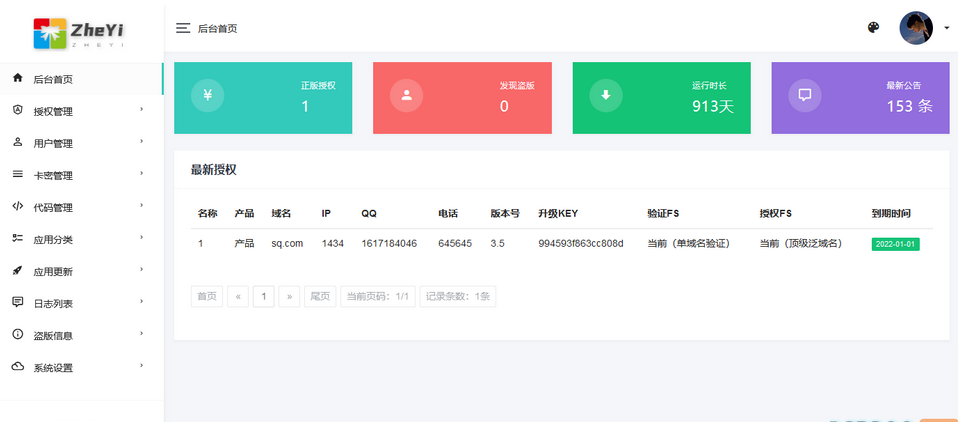
Task: Open the 用户管理 menu
Action: point(82,143)
